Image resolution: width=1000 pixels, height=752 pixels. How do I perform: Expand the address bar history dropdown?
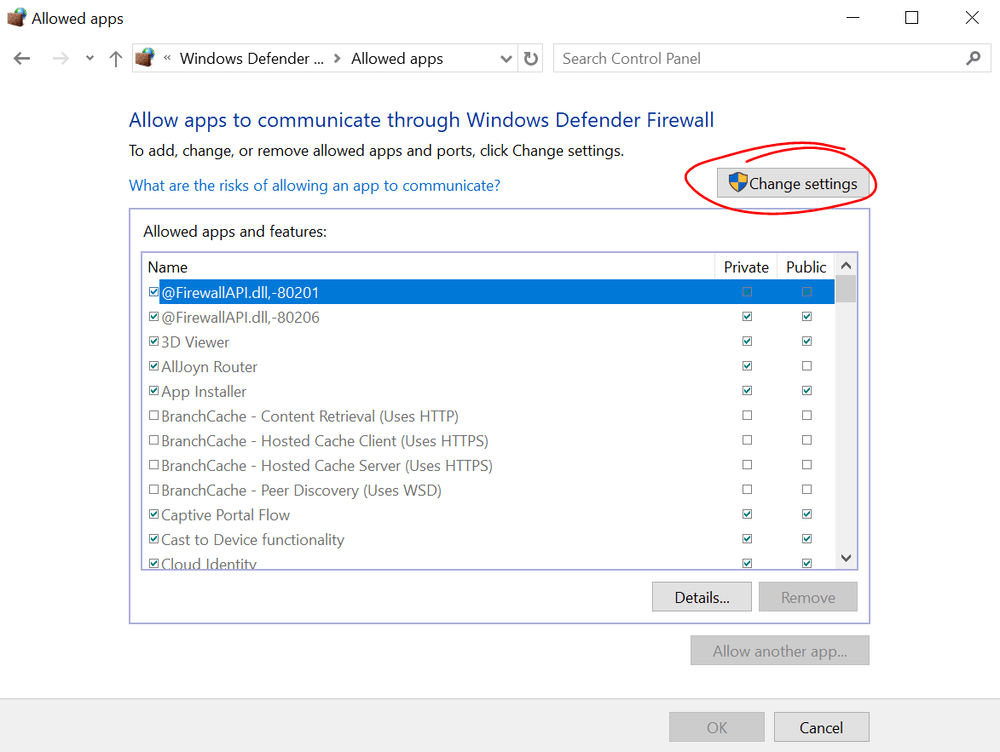pos(505,59)
